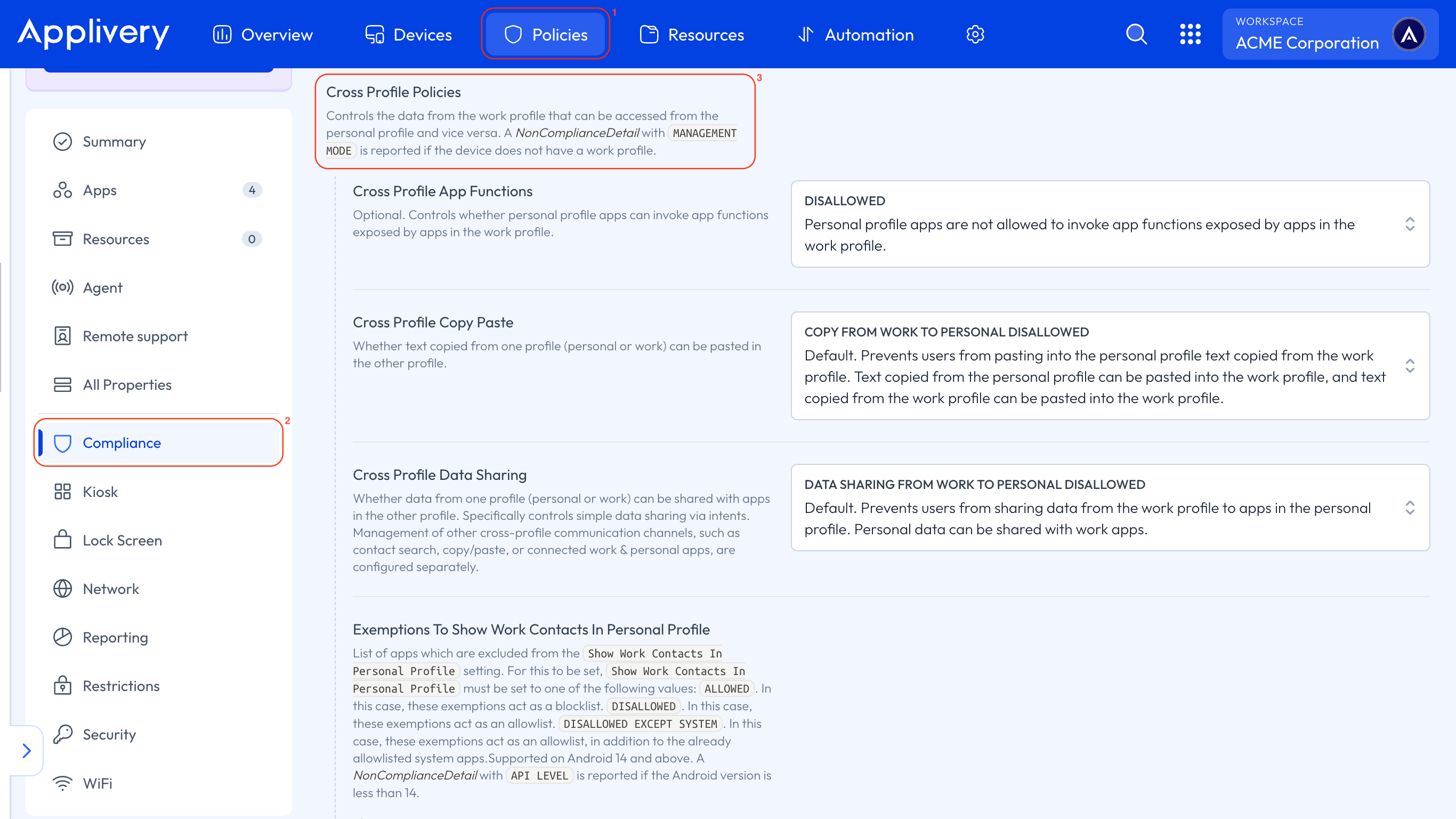Open Remote support section
The image size is (1456, 819).
135,336
